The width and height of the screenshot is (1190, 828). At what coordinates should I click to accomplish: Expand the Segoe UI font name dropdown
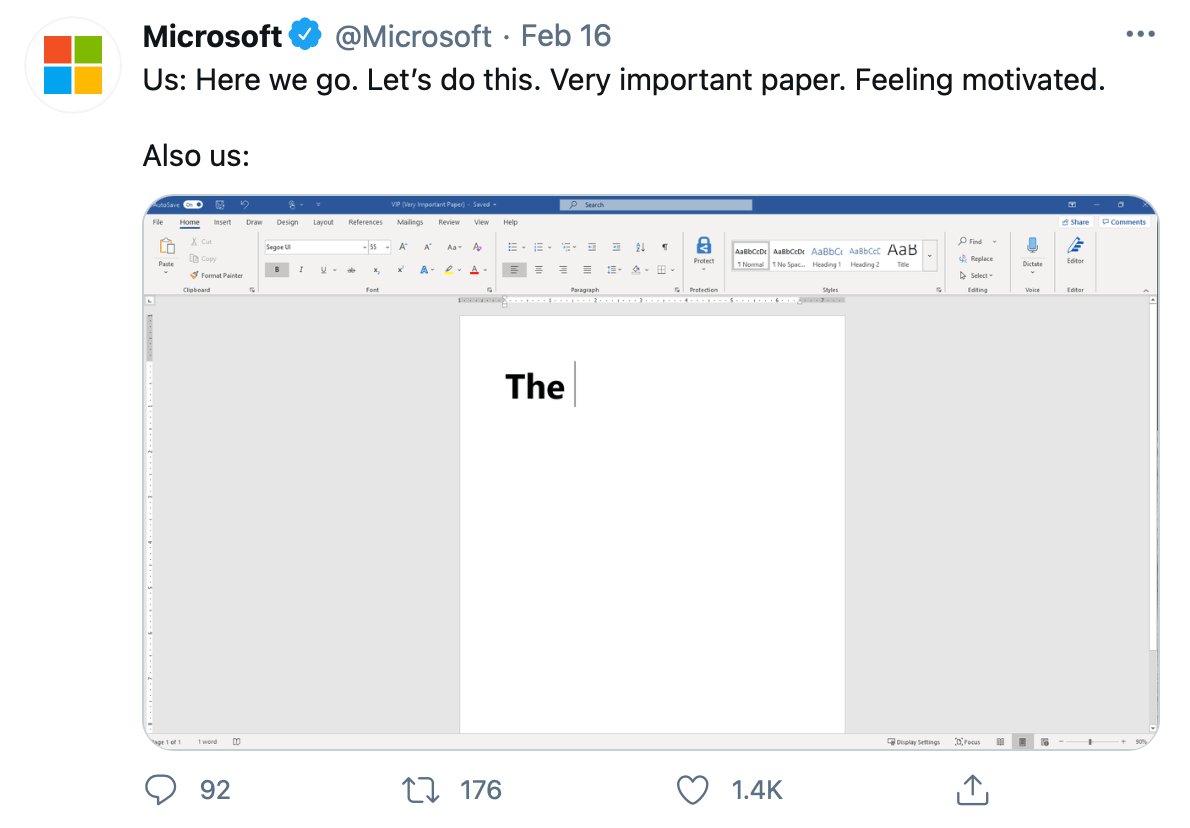(x=364, y=247)
